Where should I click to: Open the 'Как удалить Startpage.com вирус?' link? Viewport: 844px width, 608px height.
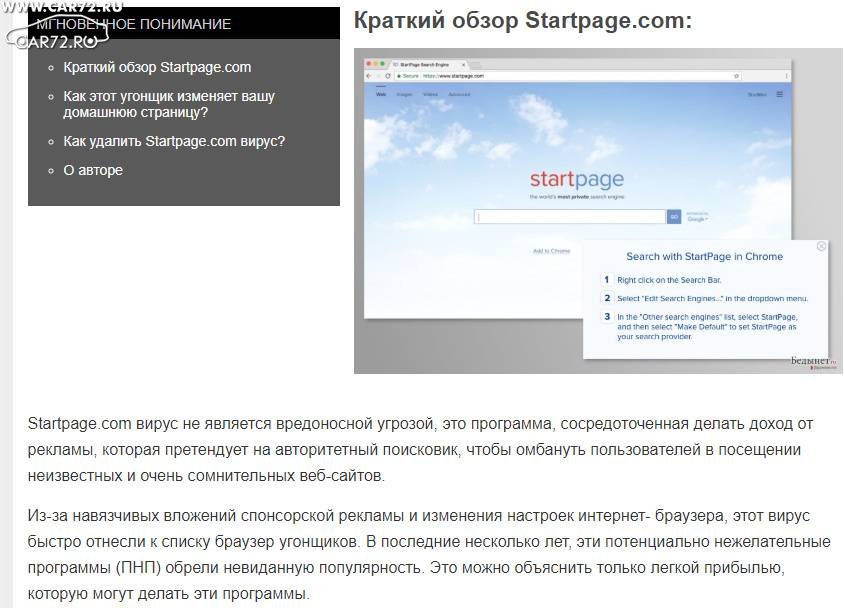(174, 142)
